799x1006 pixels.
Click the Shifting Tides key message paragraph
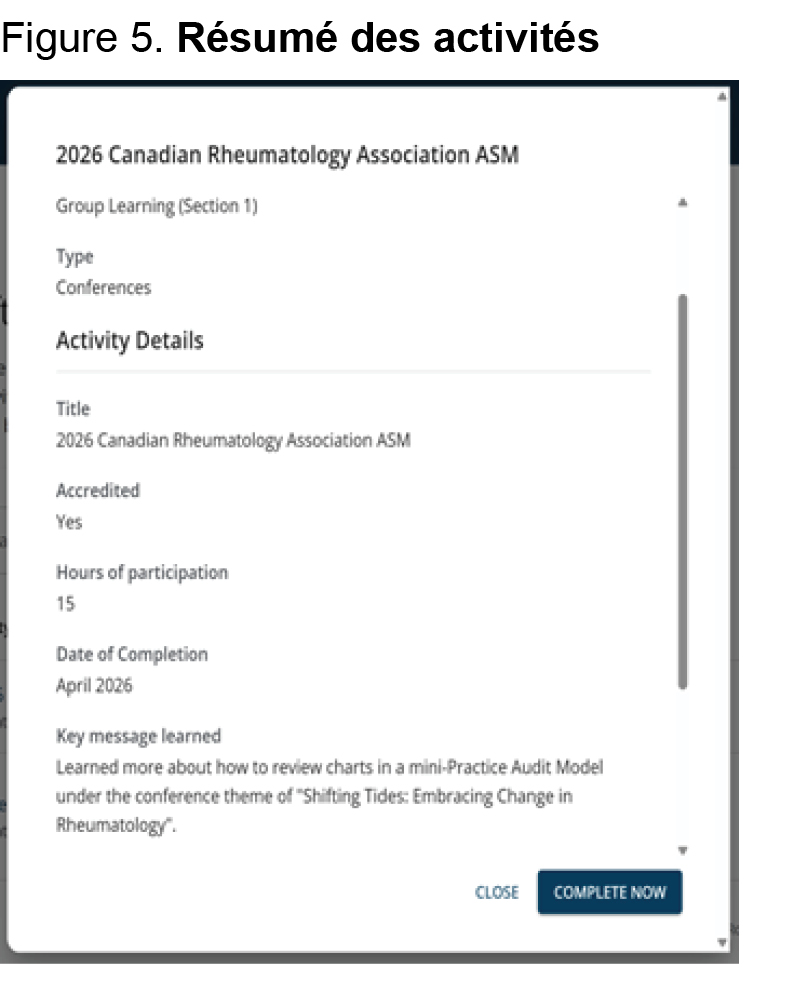pos(329,796)
